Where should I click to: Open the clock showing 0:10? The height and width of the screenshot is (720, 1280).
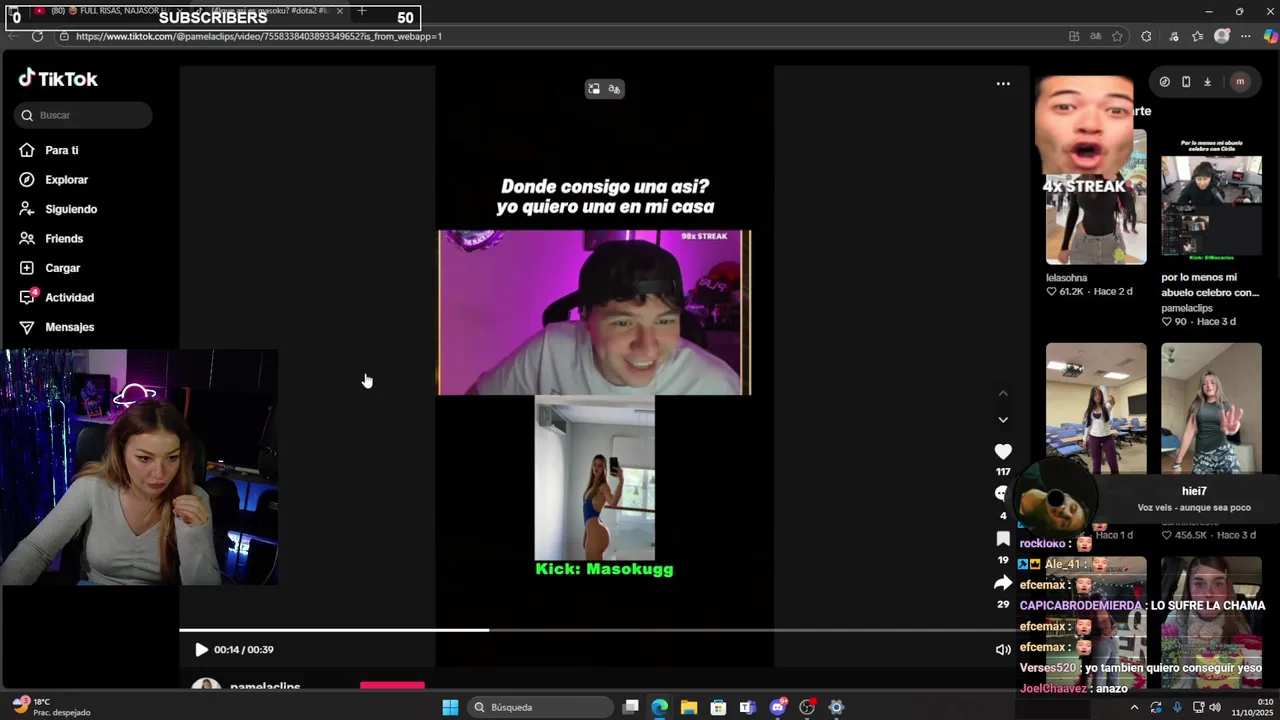click(x=1252, y=707)
